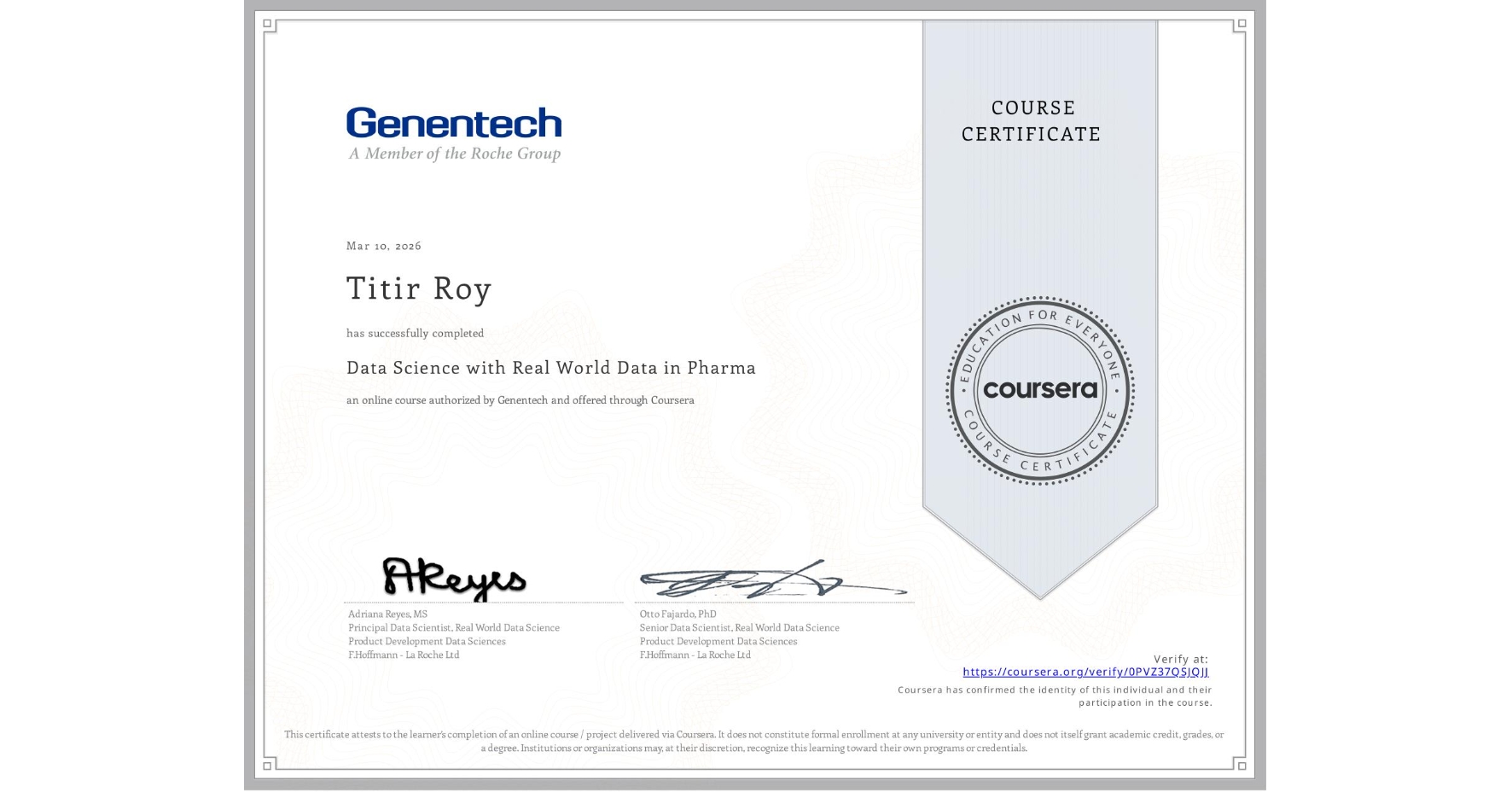
Task: Click the certificate disclaimer footer text
Action: click(754, 741)
